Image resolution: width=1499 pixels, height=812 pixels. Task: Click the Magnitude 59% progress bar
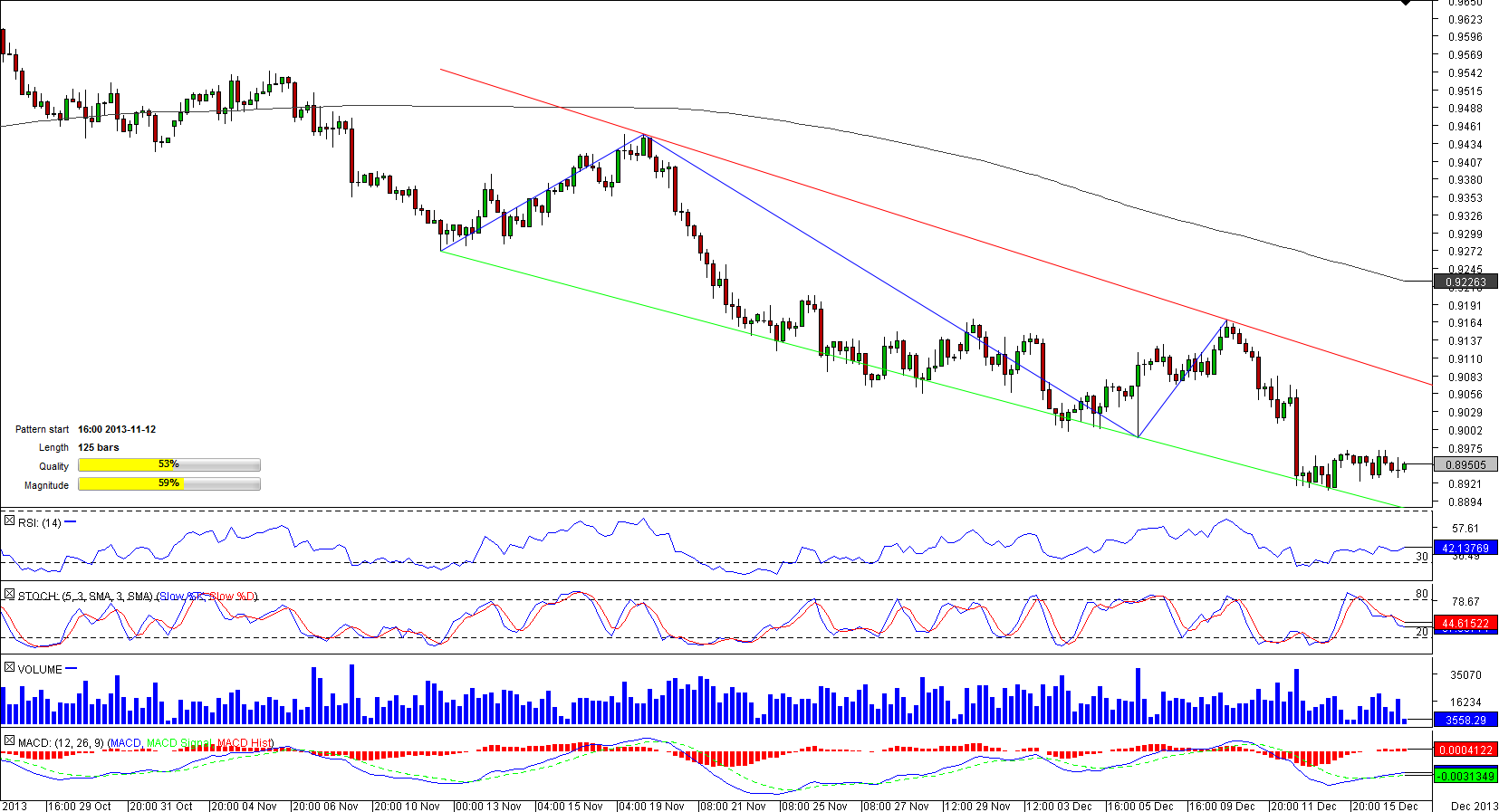click(x=169, y=484)
